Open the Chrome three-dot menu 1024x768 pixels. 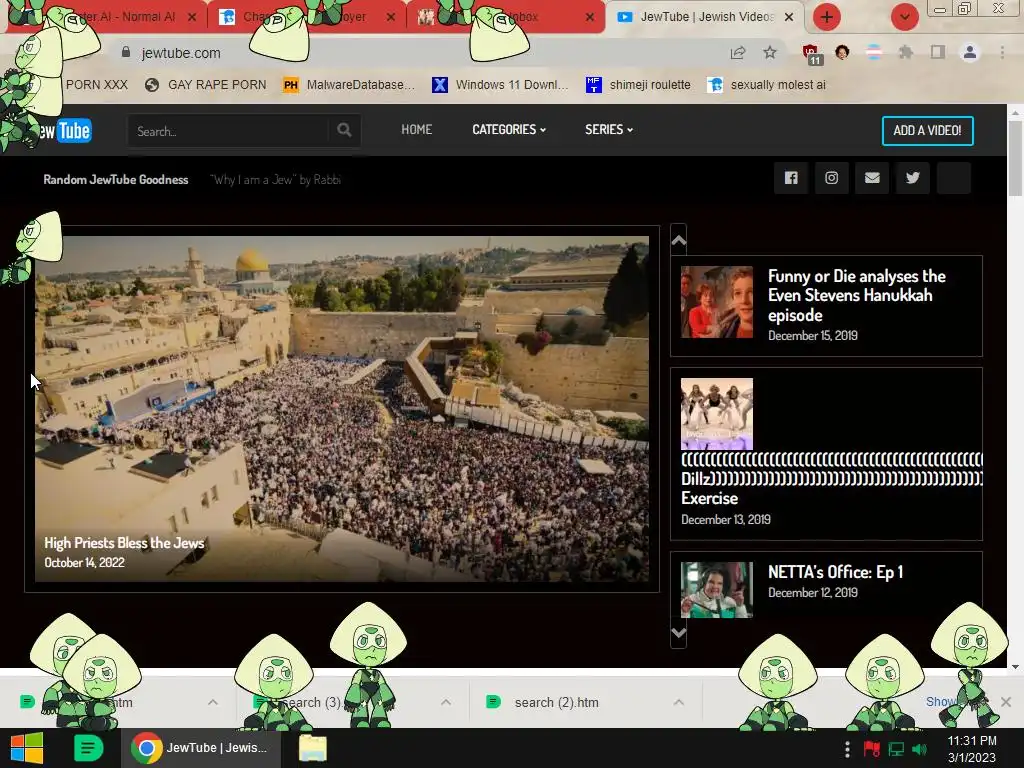[x=1002, y=52]
